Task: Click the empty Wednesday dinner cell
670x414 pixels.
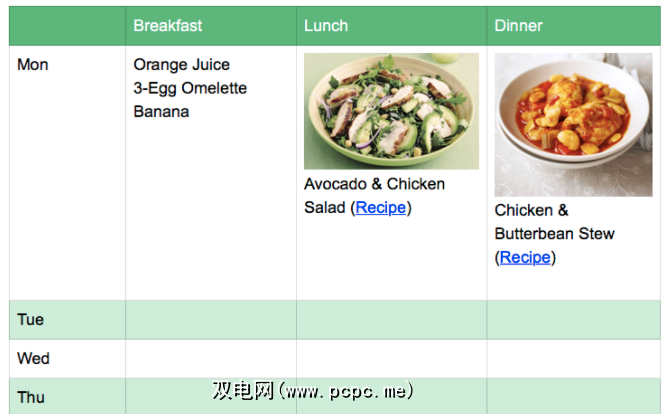Action: [573, 358]
